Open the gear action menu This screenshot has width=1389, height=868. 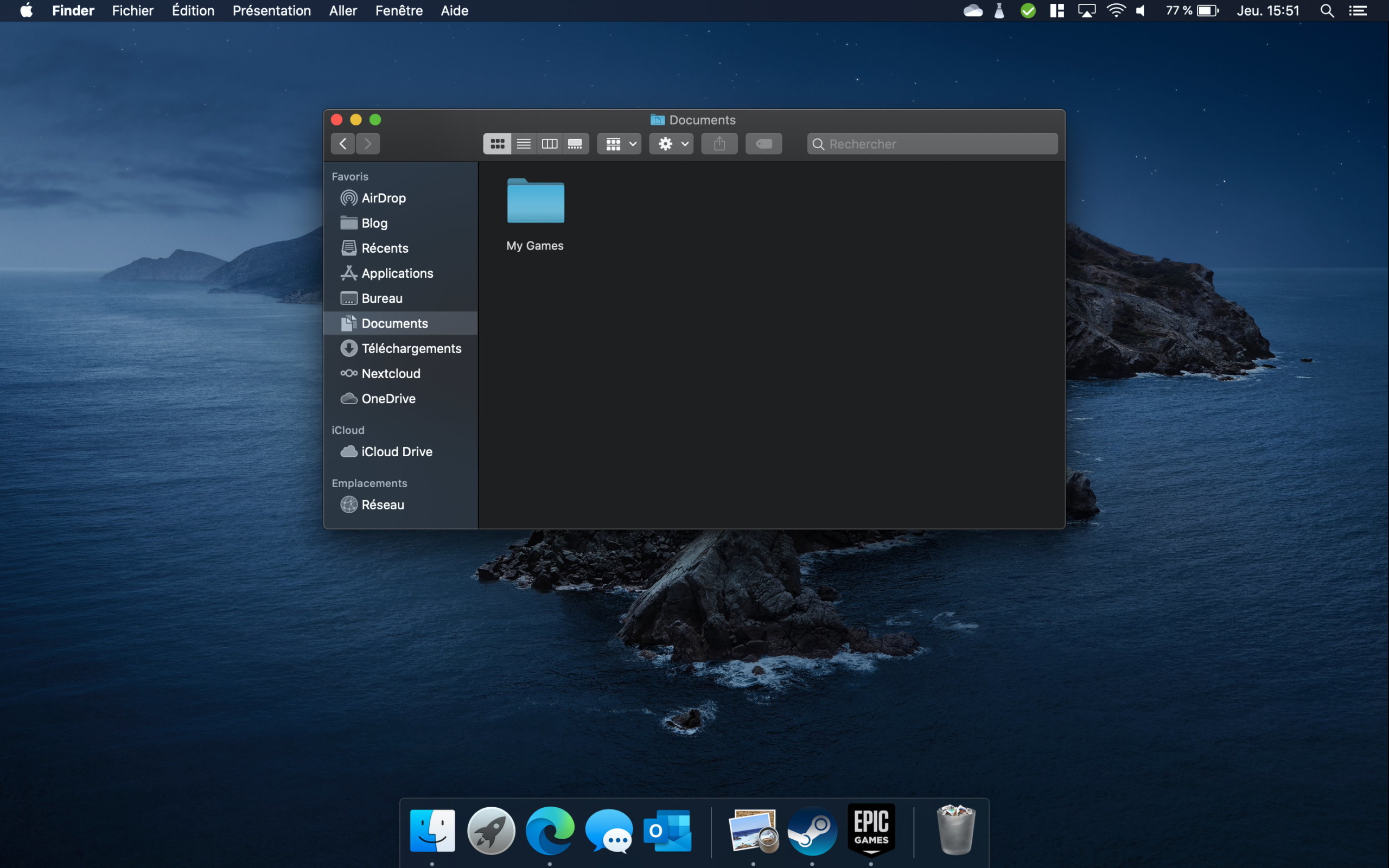pyautogui.click(x=671, y=144)
